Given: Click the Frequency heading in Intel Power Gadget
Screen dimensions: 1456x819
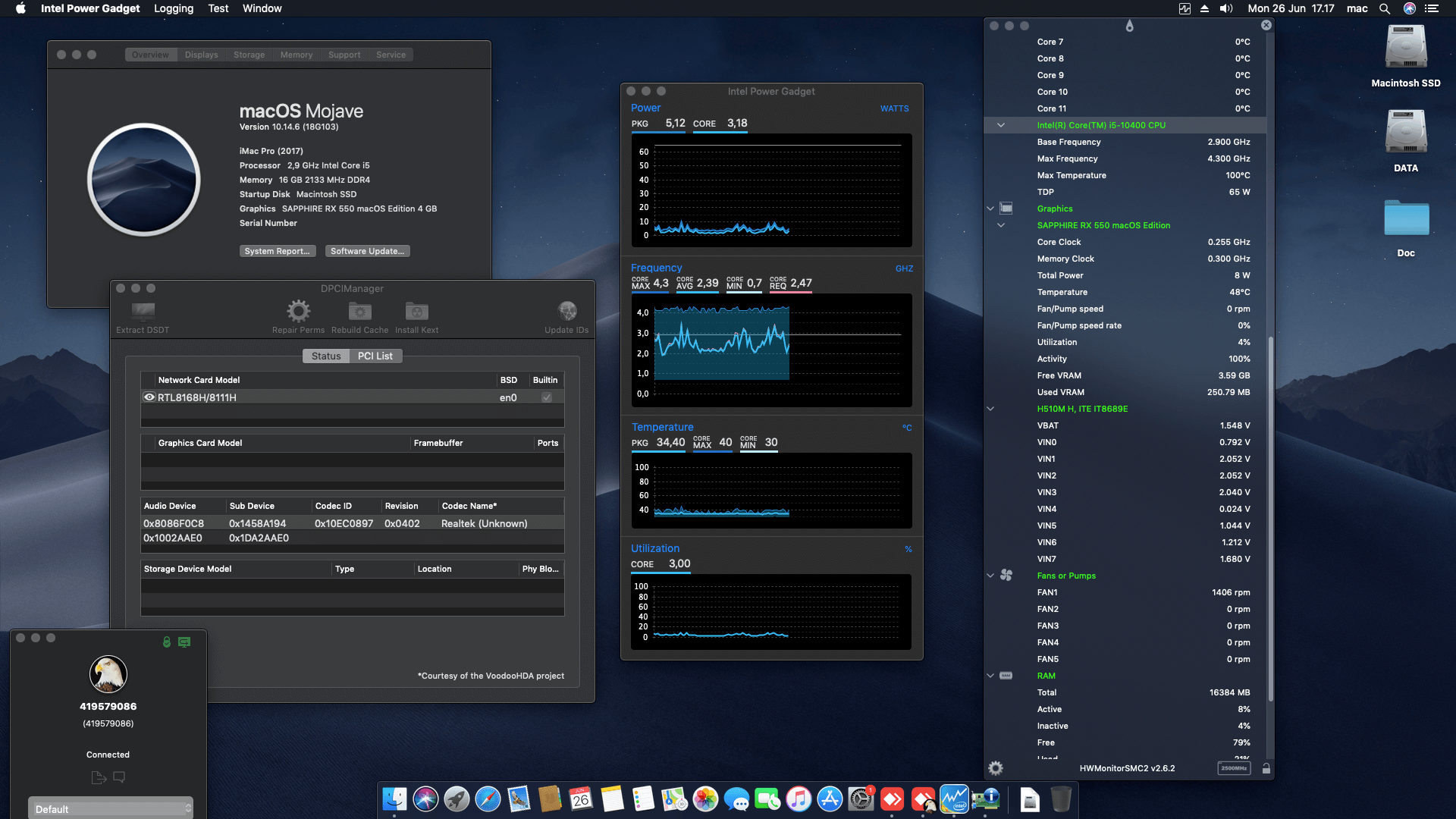Looking at the screenshot, I should click(x=656, y=268).
